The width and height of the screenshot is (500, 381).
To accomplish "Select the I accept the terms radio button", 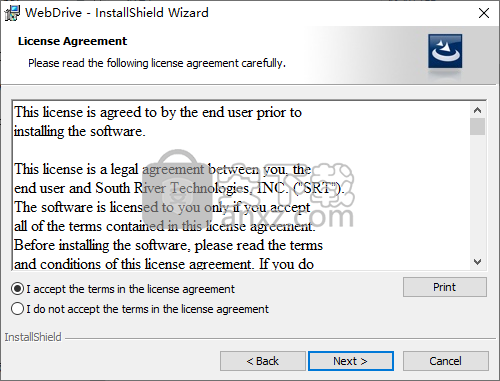I will [17, 289].
